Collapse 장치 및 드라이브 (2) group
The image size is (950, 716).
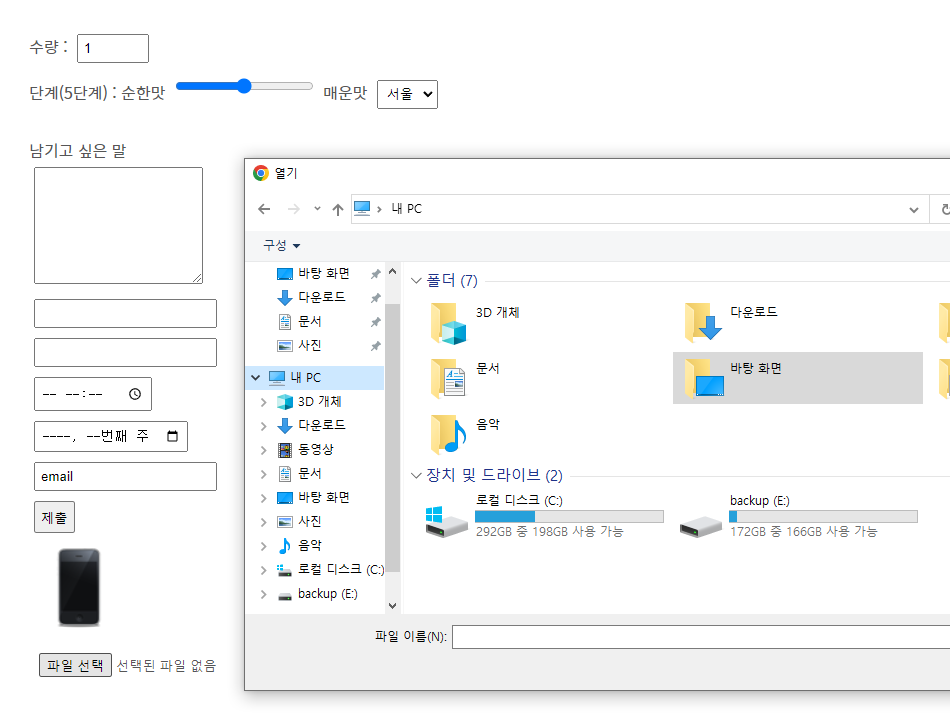click(x=416, y=476)
